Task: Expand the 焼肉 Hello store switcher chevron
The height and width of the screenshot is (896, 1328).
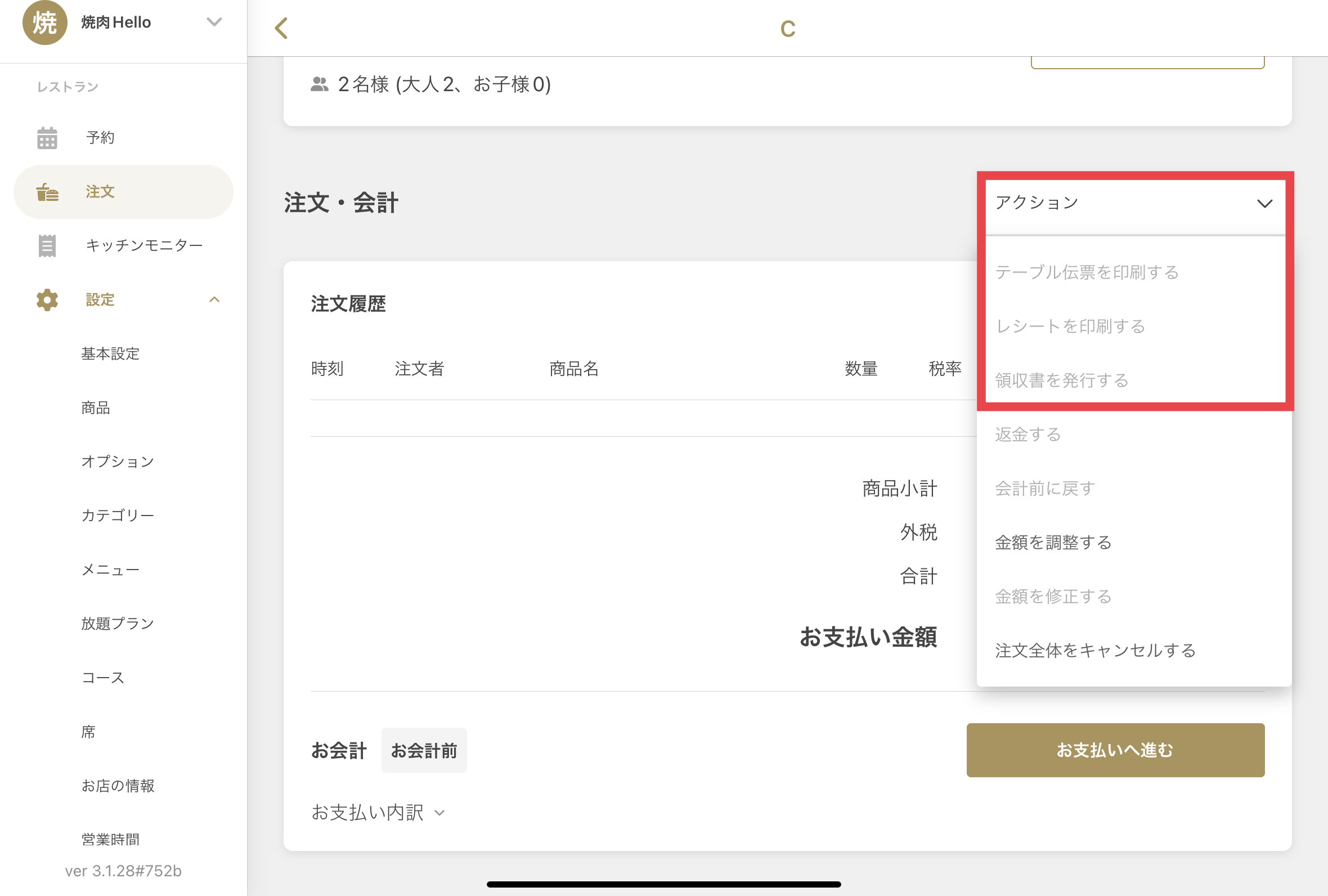Action: click(214, 23)
